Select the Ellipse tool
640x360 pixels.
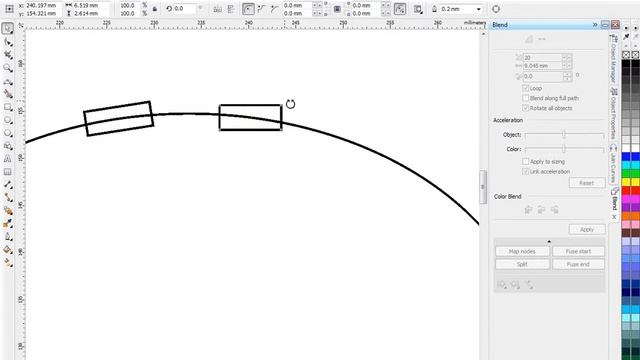click(7, 120)
